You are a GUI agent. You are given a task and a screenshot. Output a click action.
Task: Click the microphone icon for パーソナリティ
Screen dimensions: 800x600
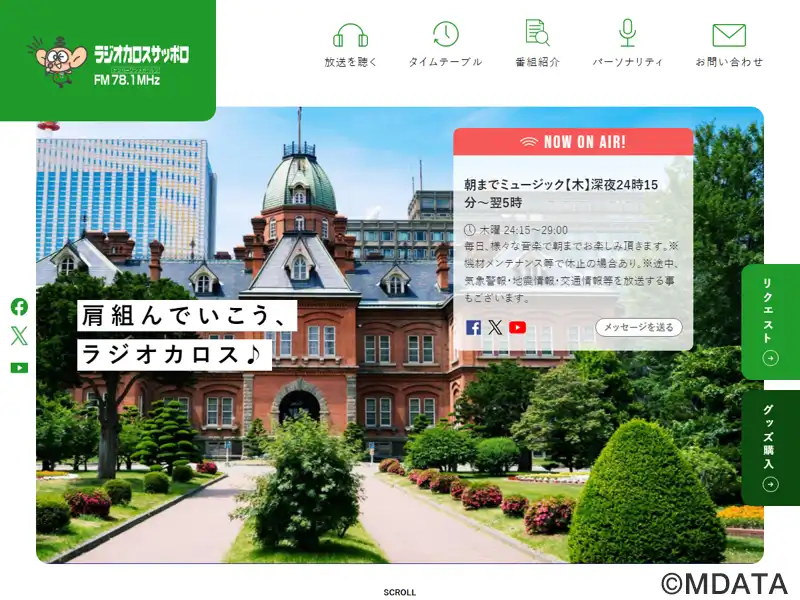(627, 33)
